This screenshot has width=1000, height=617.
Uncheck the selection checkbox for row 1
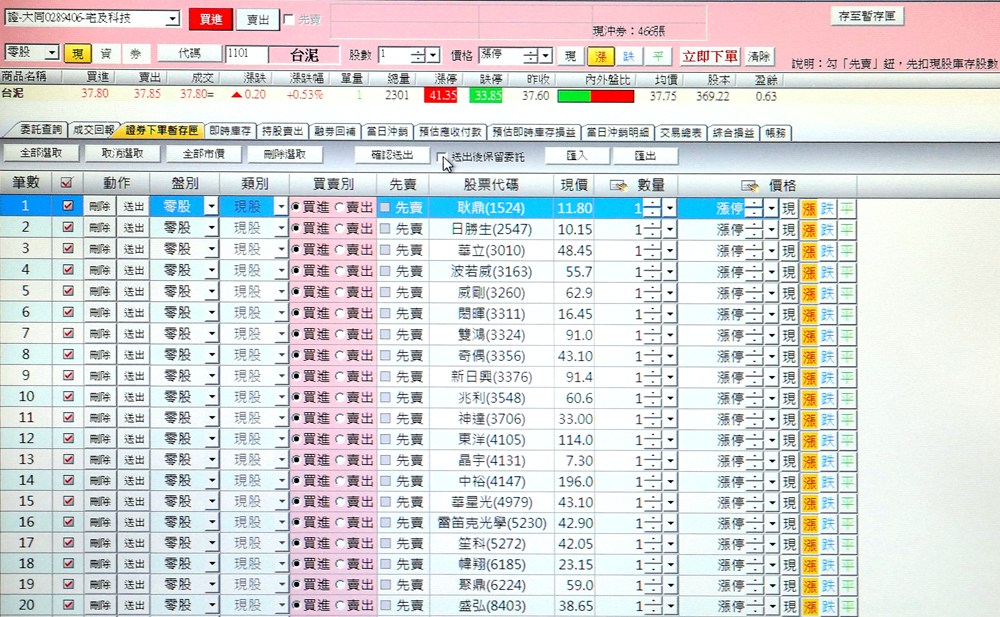[68, 206]
